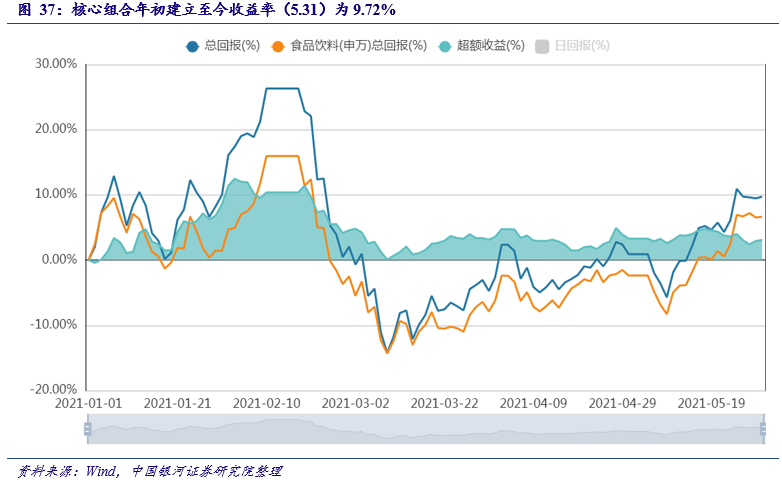Enable the greyed-out 日回报(%) legend series
Viewport: 782px width, 484px height.
573,46
